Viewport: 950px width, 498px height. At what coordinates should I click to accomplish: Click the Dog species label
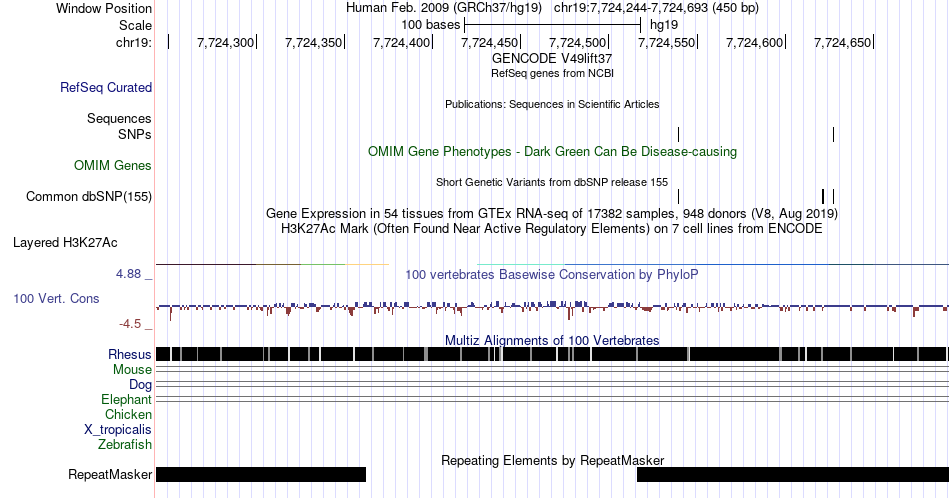140,385
